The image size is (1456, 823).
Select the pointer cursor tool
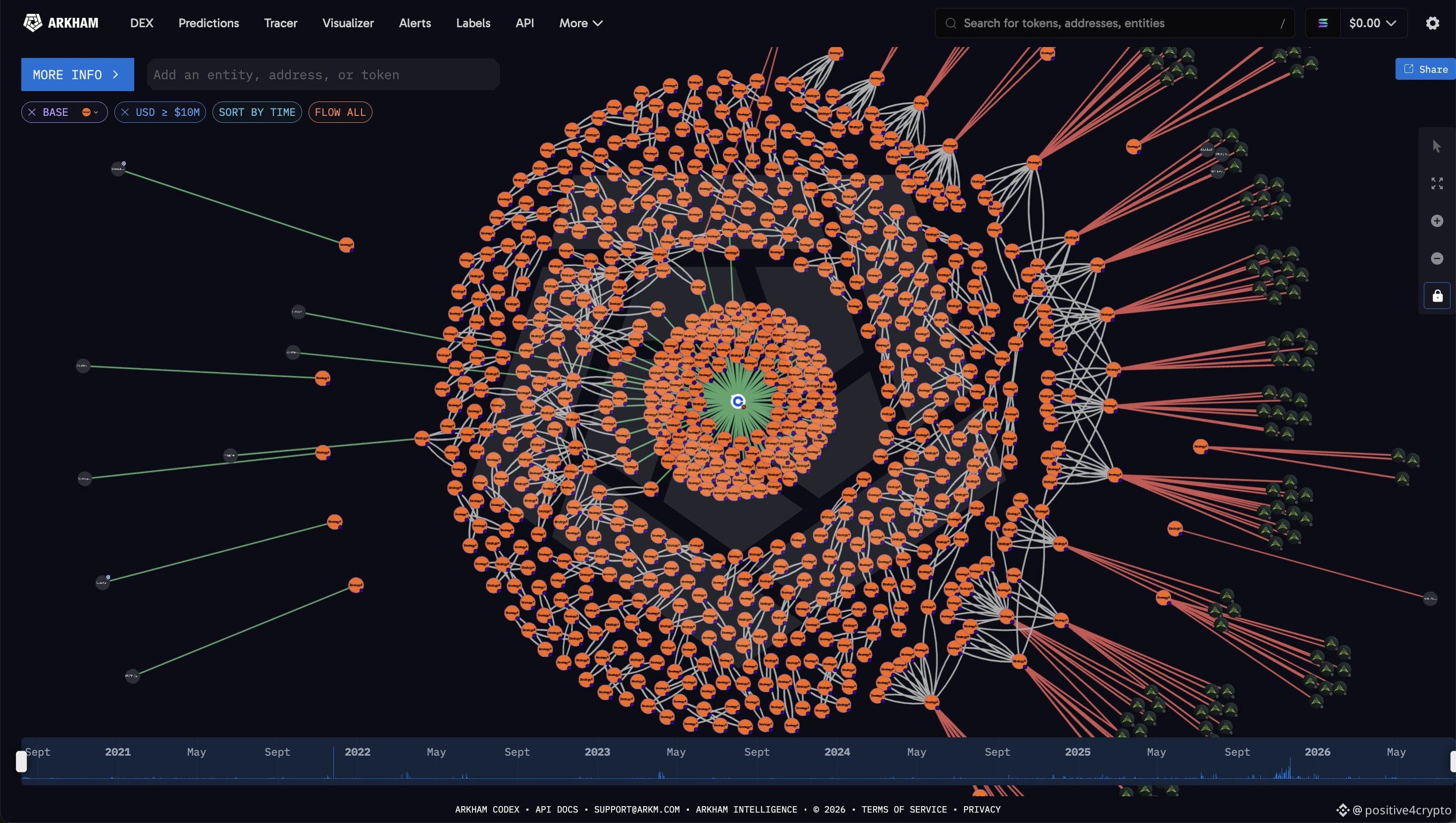1437,147
